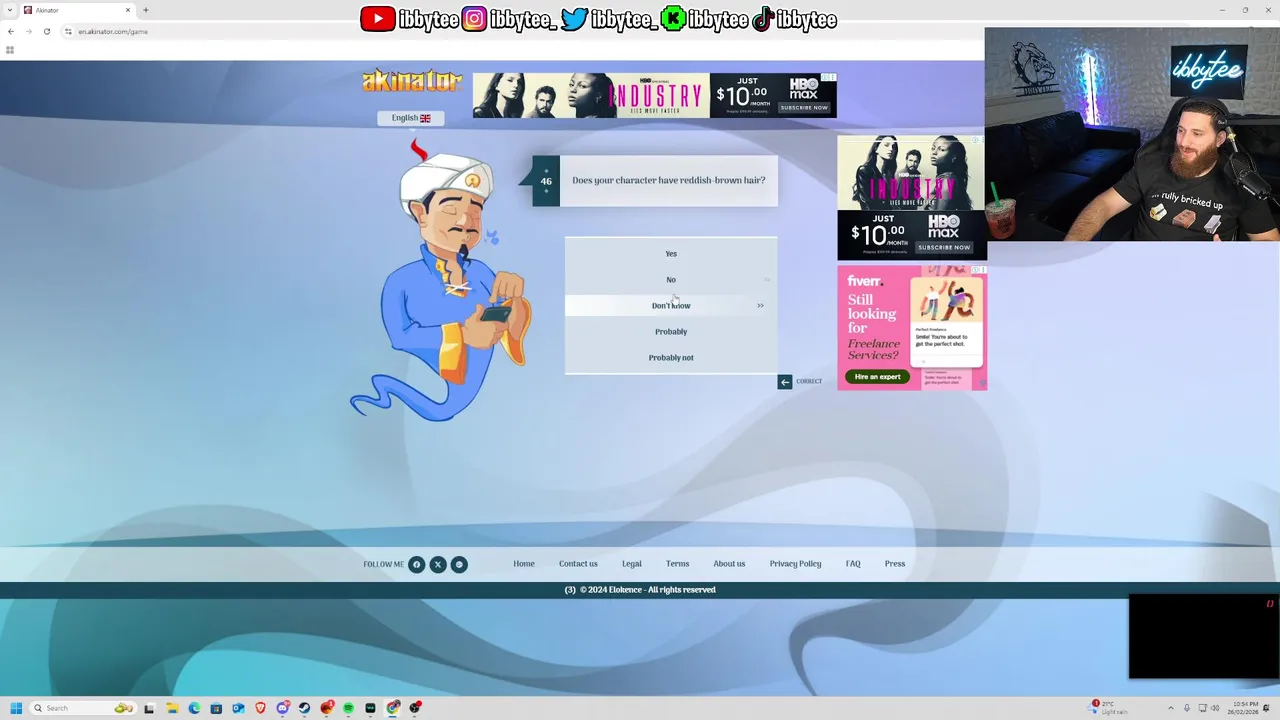1280x720 pixels.
Task: View site information icon in address bar
Action: [68, 31]
